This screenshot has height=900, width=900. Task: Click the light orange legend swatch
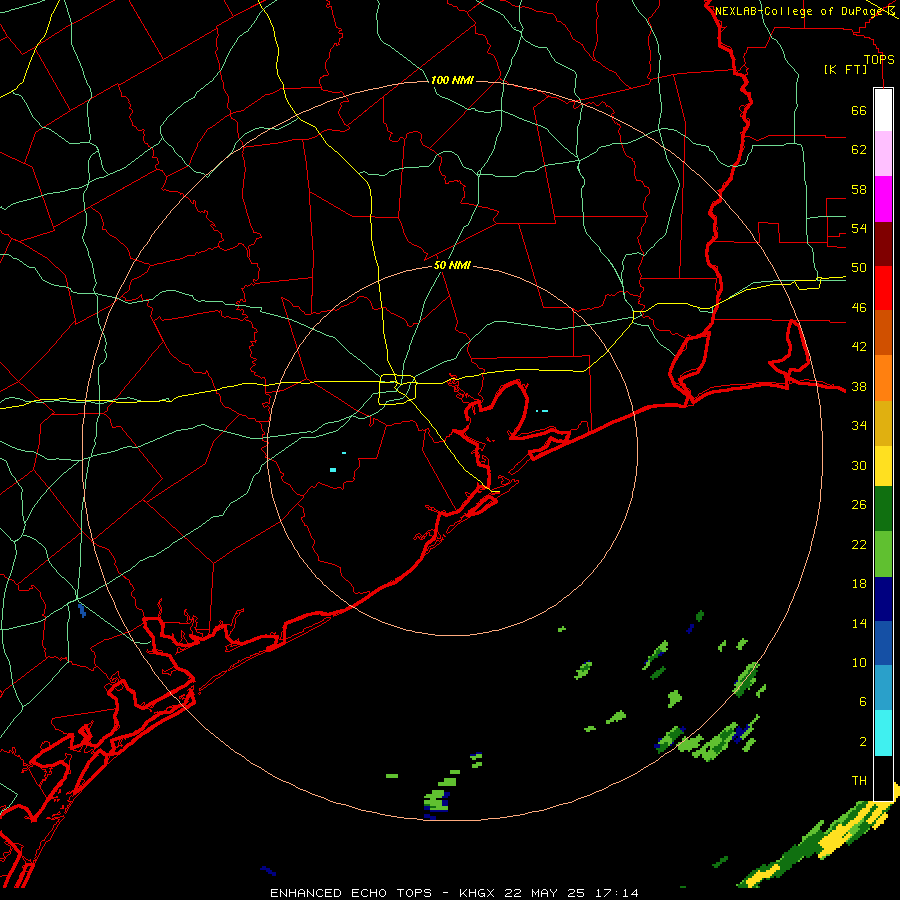click(883, 378)
